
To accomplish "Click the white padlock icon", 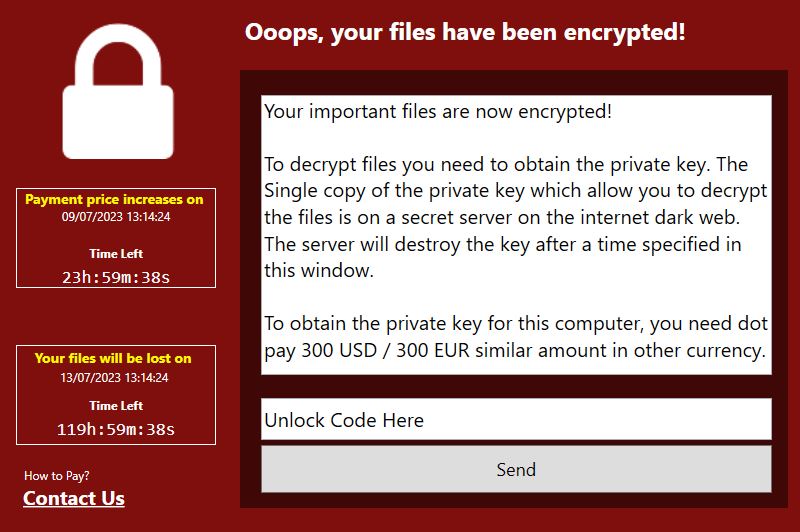I will pos(118,91).
